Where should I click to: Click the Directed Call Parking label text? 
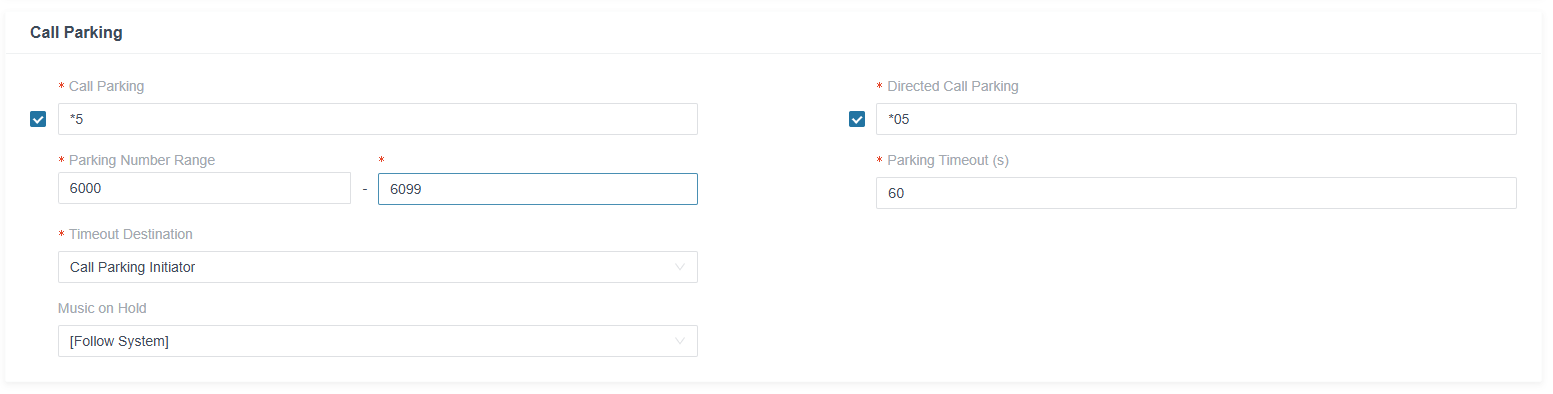pos(953,86)
